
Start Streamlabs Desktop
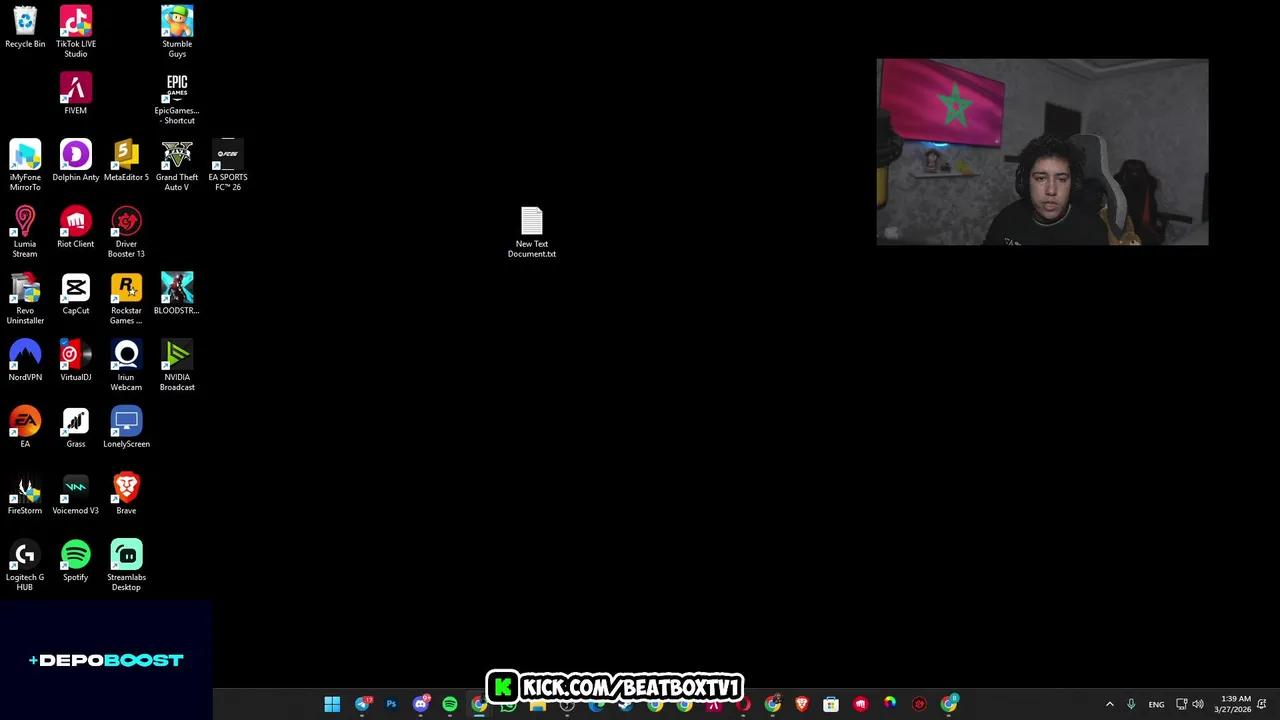point(126,555)
